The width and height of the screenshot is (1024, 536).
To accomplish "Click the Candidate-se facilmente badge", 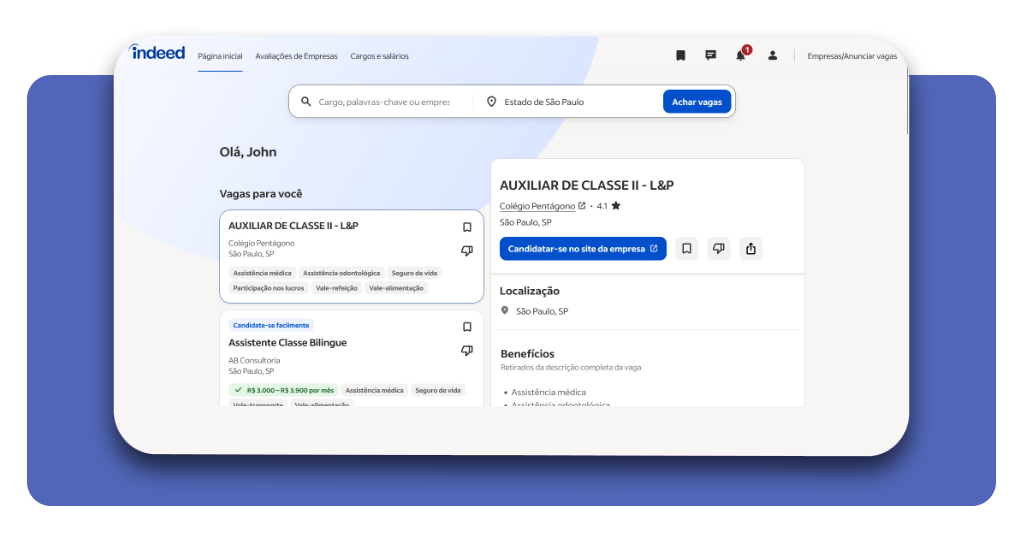I will point(271,325).
